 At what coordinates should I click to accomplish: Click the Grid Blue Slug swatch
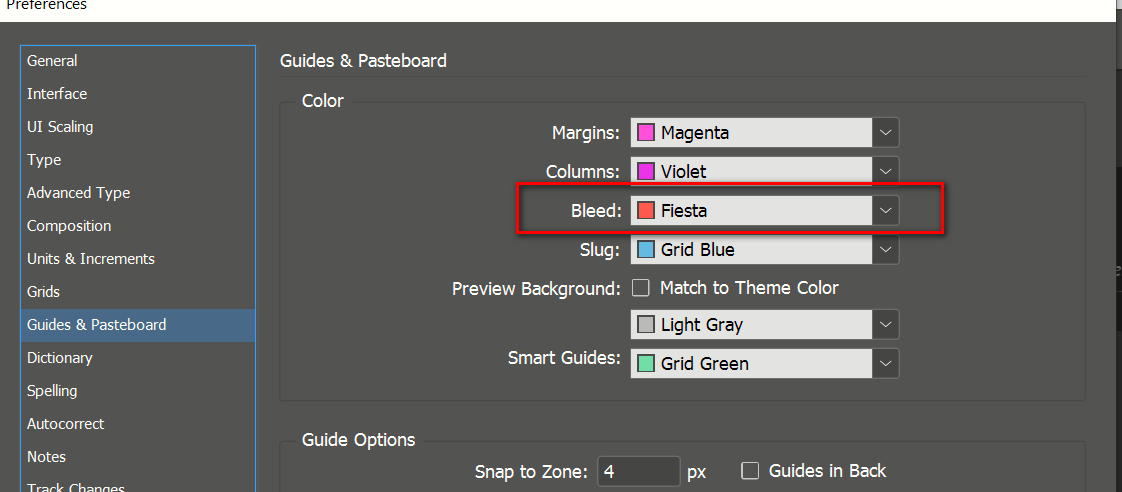click(x=647, y=250)
